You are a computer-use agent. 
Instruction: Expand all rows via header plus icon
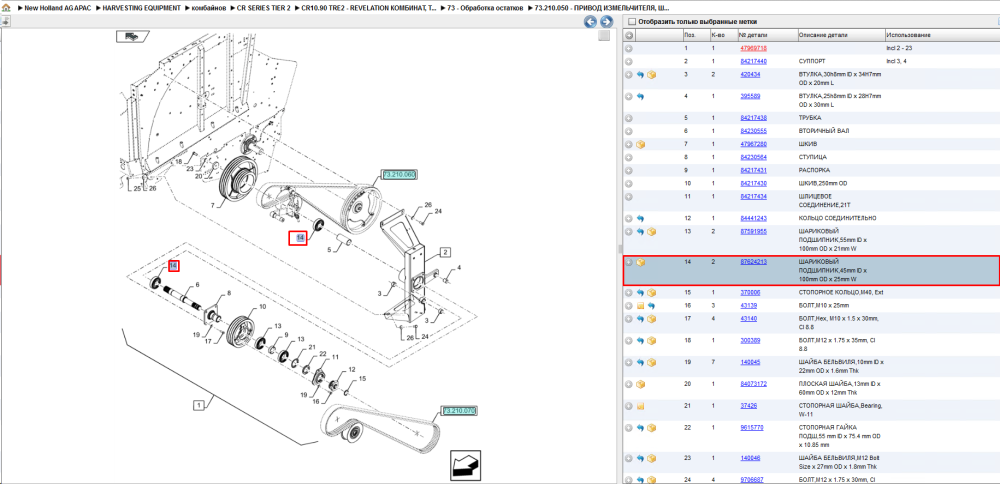629,34
